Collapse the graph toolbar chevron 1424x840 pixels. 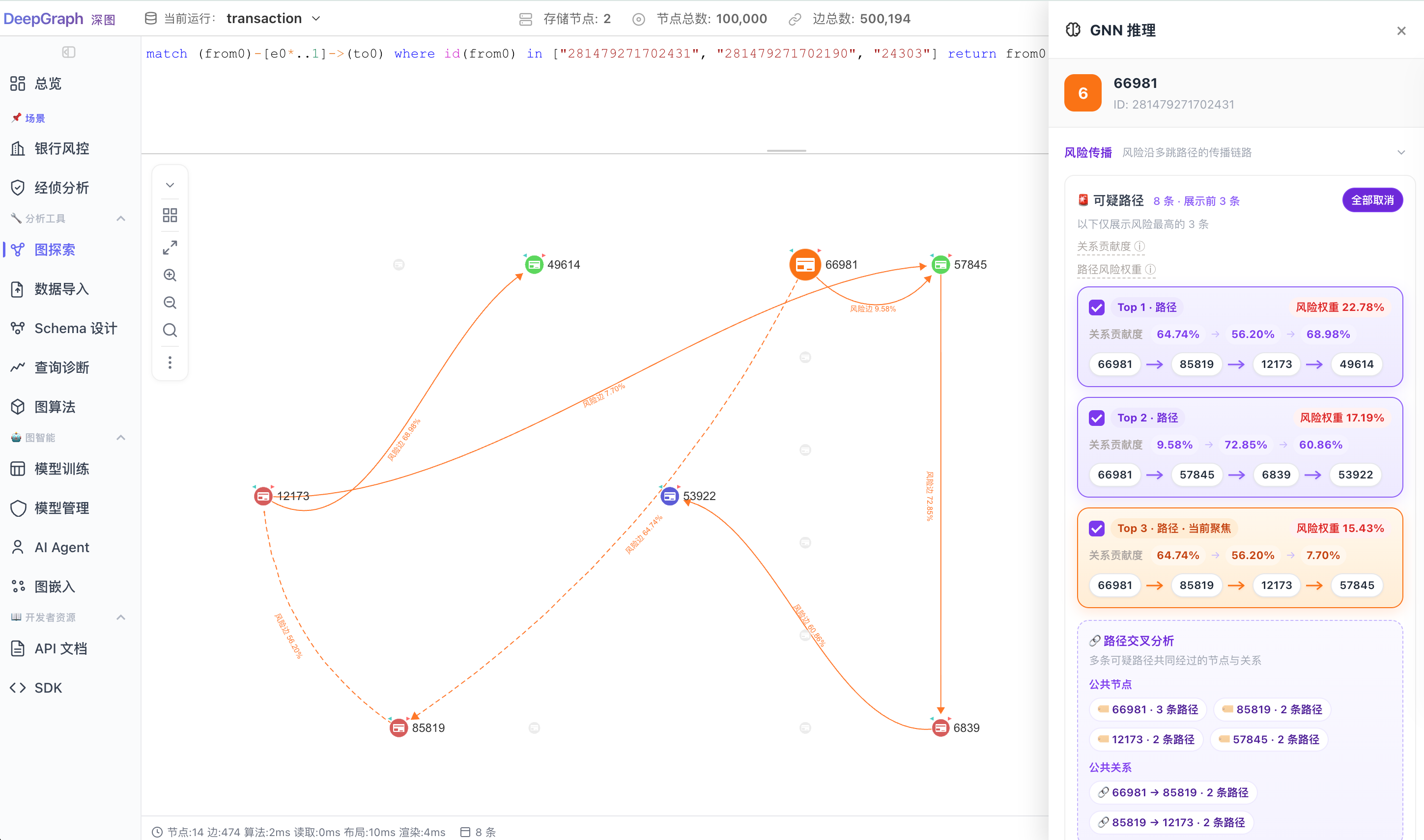pyautogui.click(x=170, y=185)
